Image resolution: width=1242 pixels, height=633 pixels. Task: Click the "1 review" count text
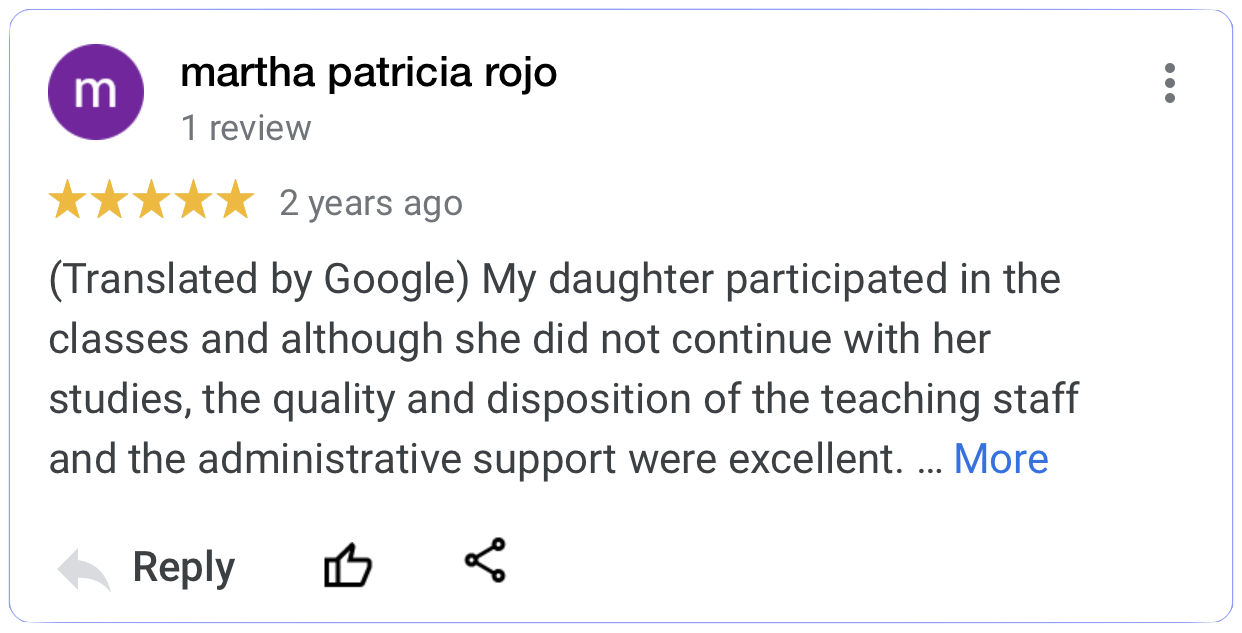(x=246, y=128)
